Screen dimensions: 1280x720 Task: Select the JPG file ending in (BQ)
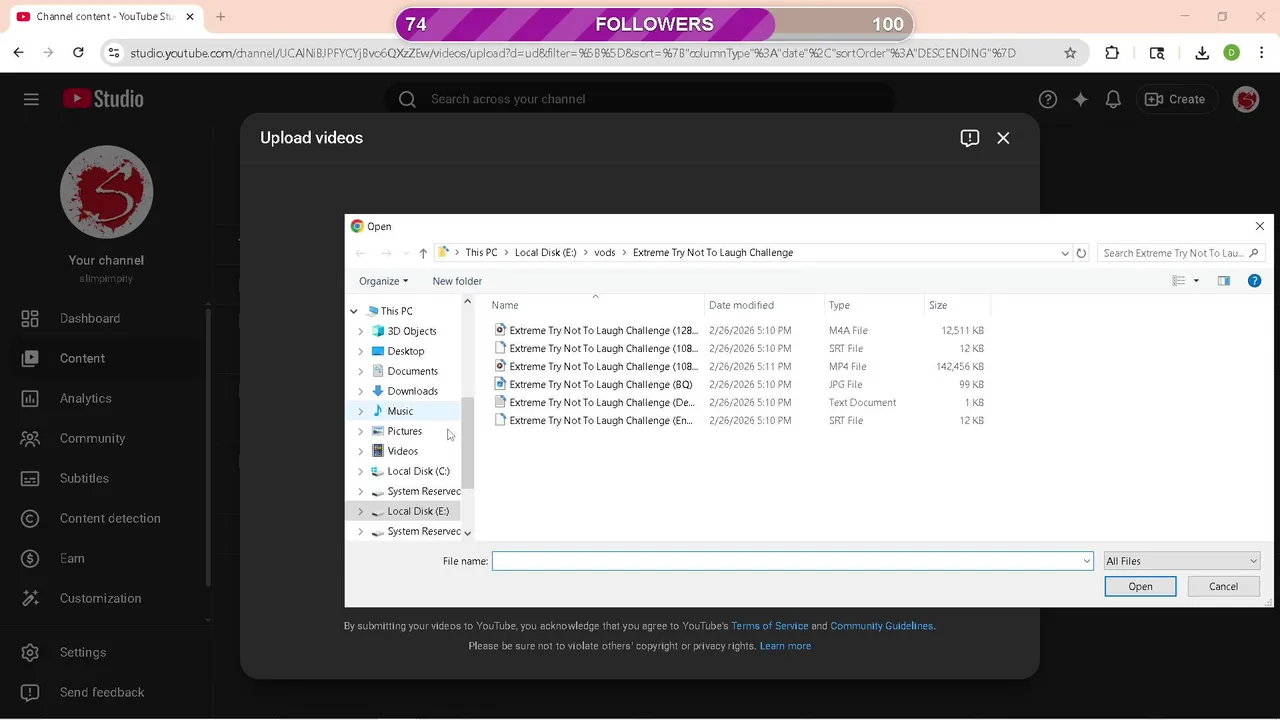(740, 385)
